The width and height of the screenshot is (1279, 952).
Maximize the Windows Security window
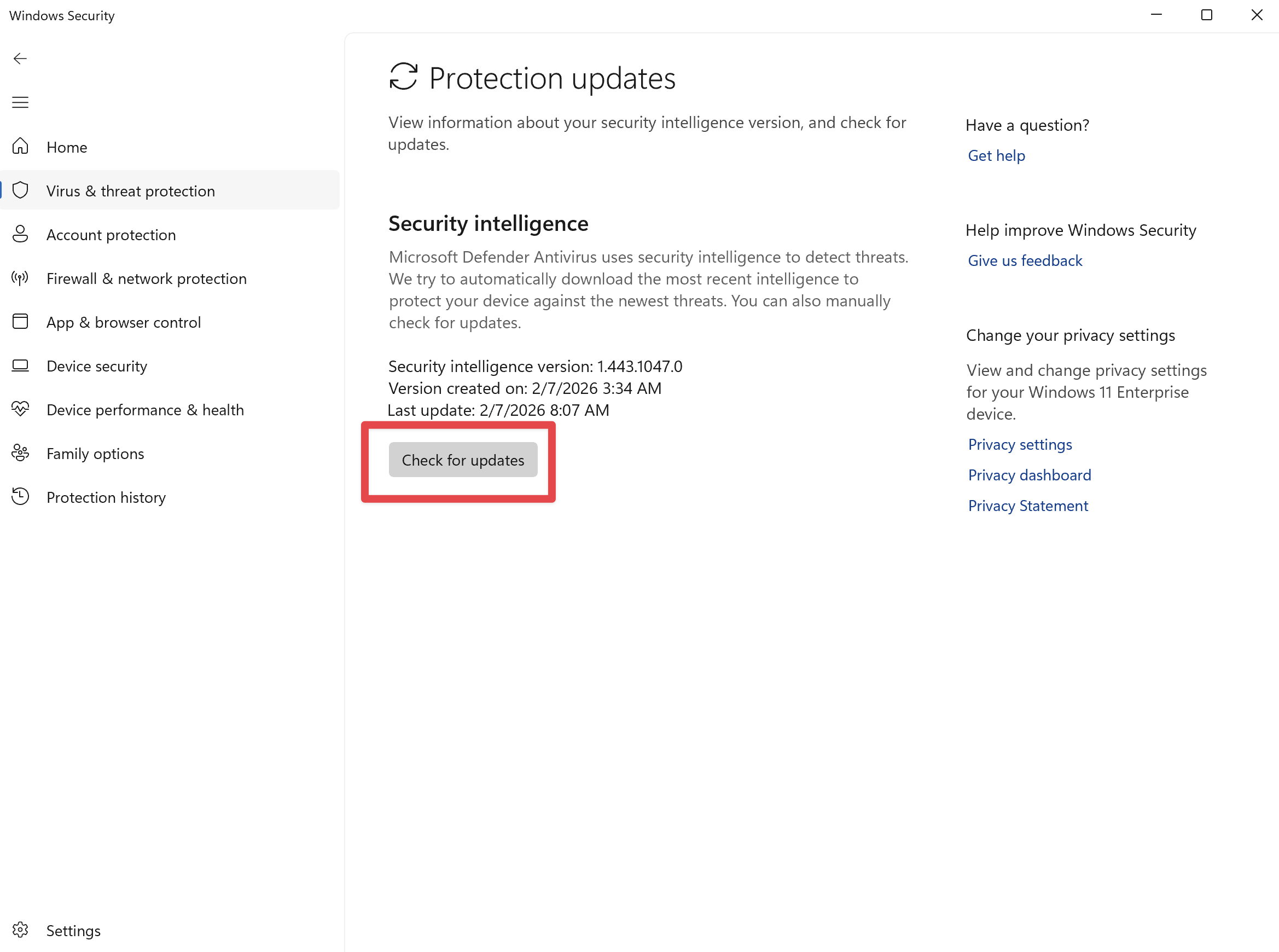[1206, 15]
